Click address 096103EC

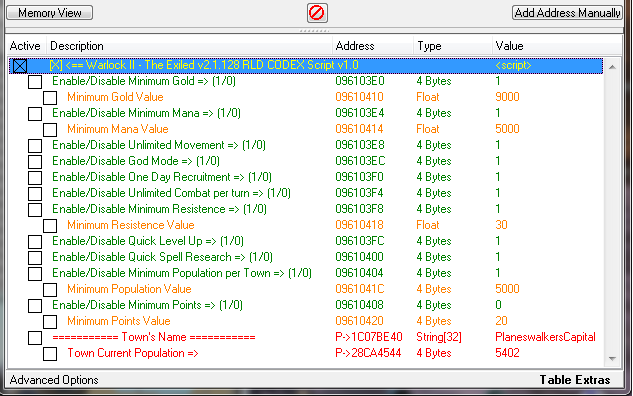tap(360, 161)
